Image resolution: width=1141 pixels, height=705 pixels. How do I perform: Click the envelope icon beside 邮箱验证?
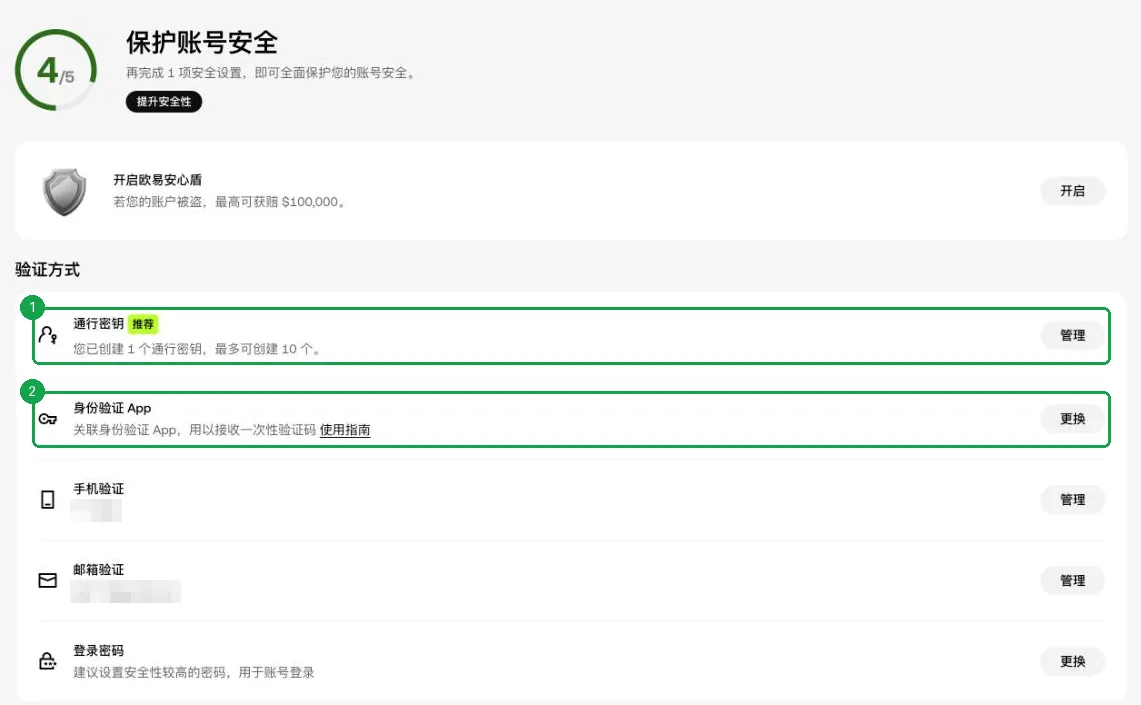coord(47,581)
